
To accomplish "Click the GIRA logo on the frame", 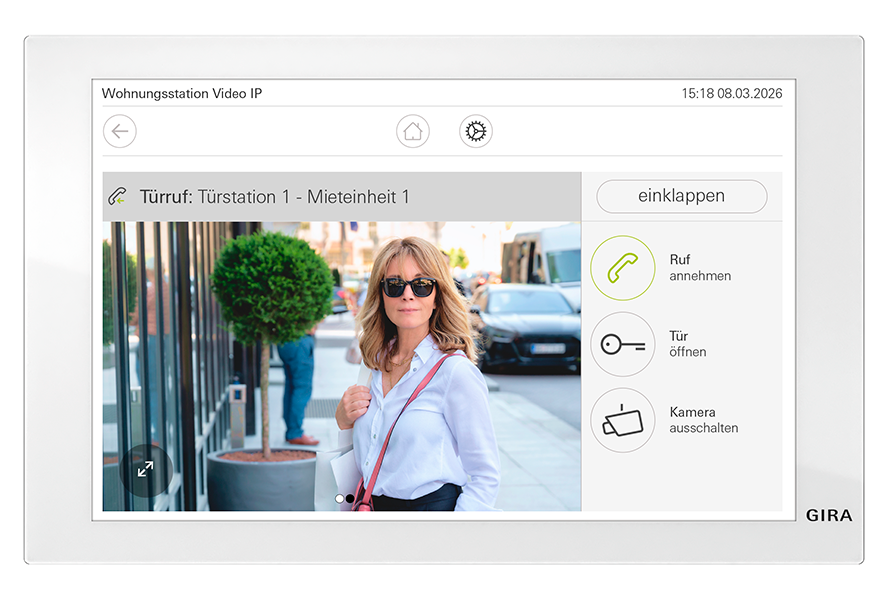I will [x=829, y=516].
